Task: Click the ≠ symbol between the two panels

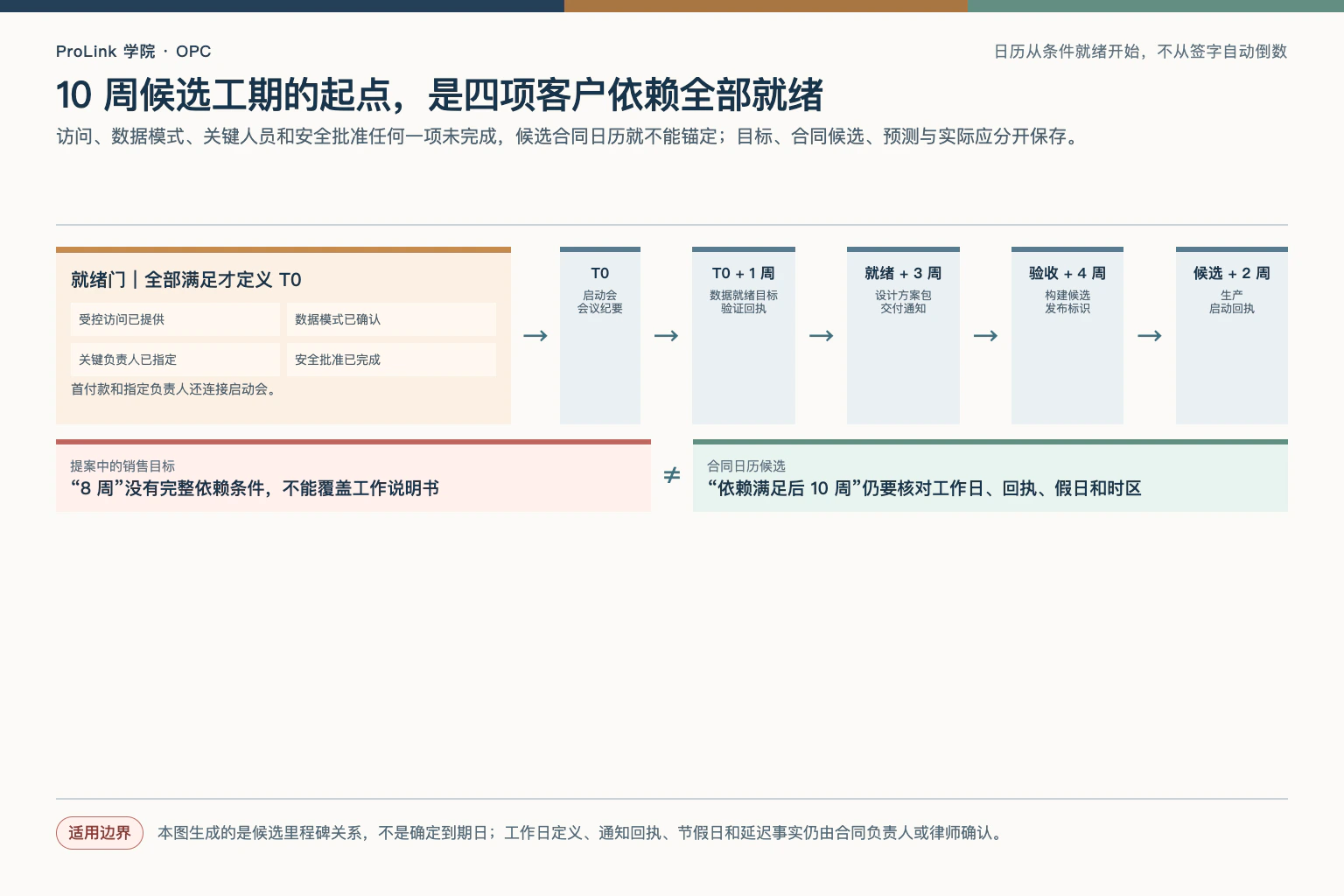Action: (672, 475)
